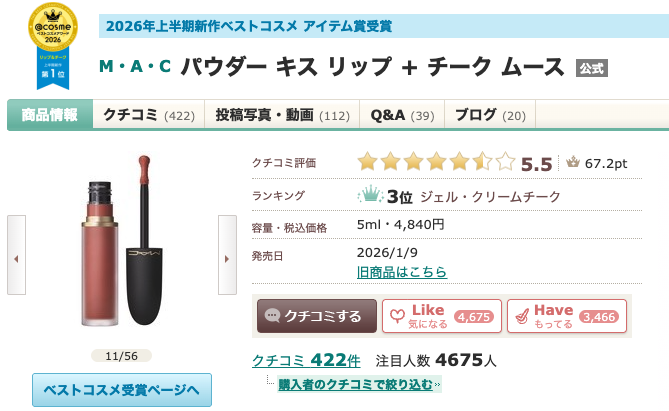Show next product image arrow
This screenshot has width=669, height=411.
[227, 255]
